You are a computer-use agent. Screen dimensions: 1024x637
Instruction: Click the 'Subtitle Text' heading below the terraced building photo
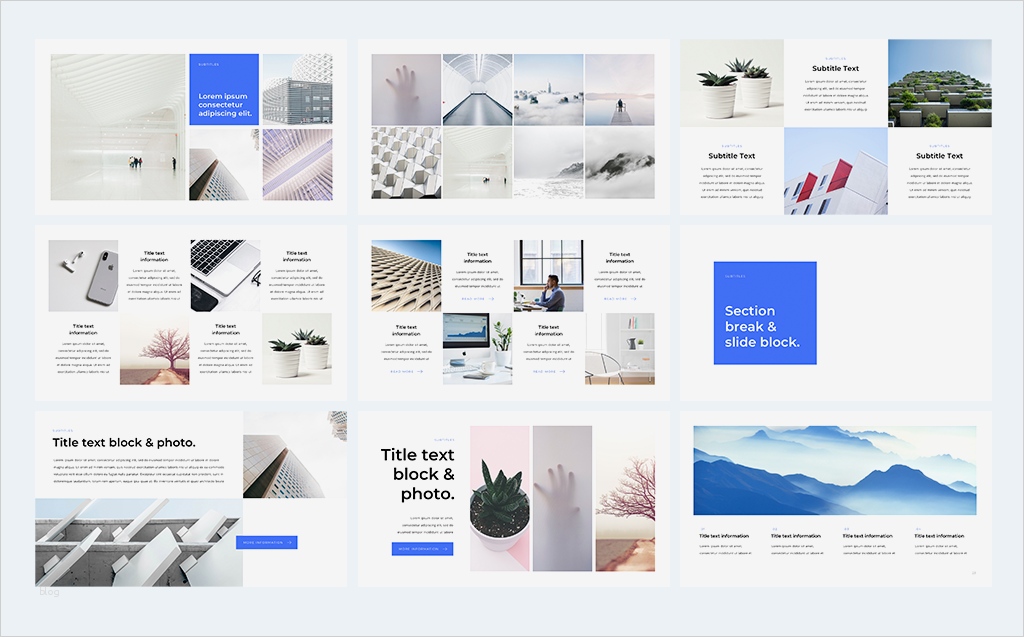(x=939, y=155)
